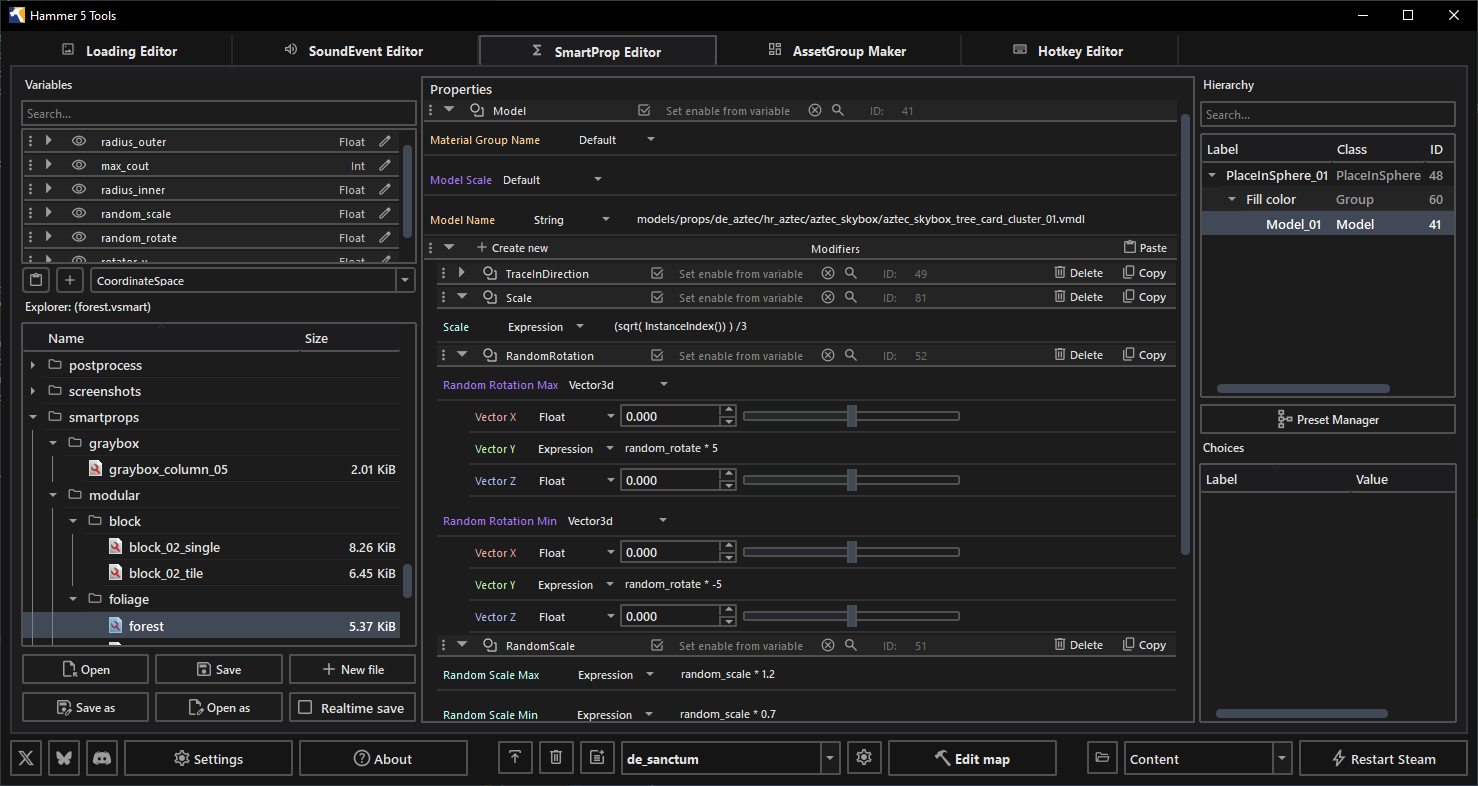The width and height of the screenshot is (1478, 786).
Task: Switch to Loading Editor tab
Action: [120, 51]
